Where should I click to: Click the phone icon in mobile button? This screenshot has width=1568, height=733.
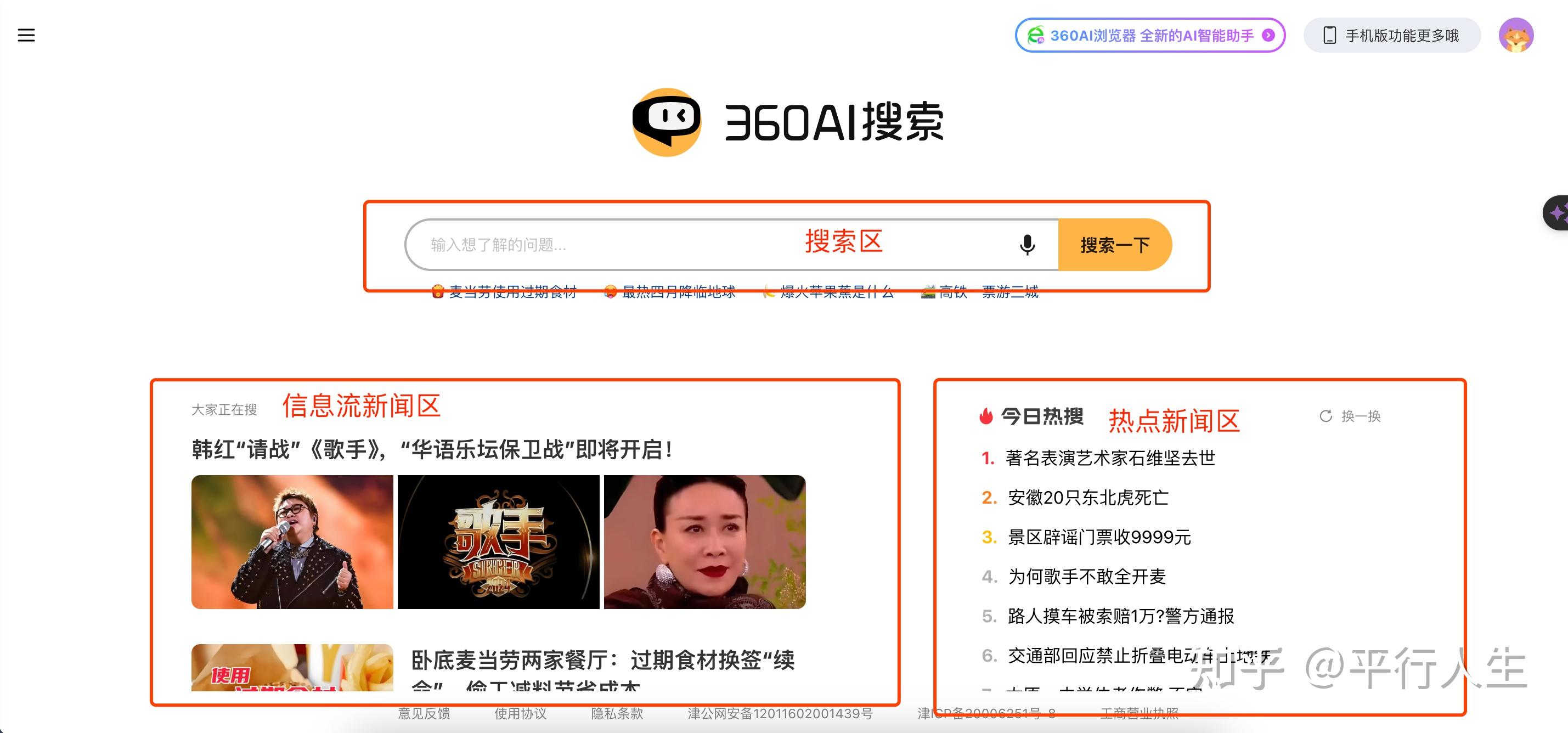click(1330, 35)
